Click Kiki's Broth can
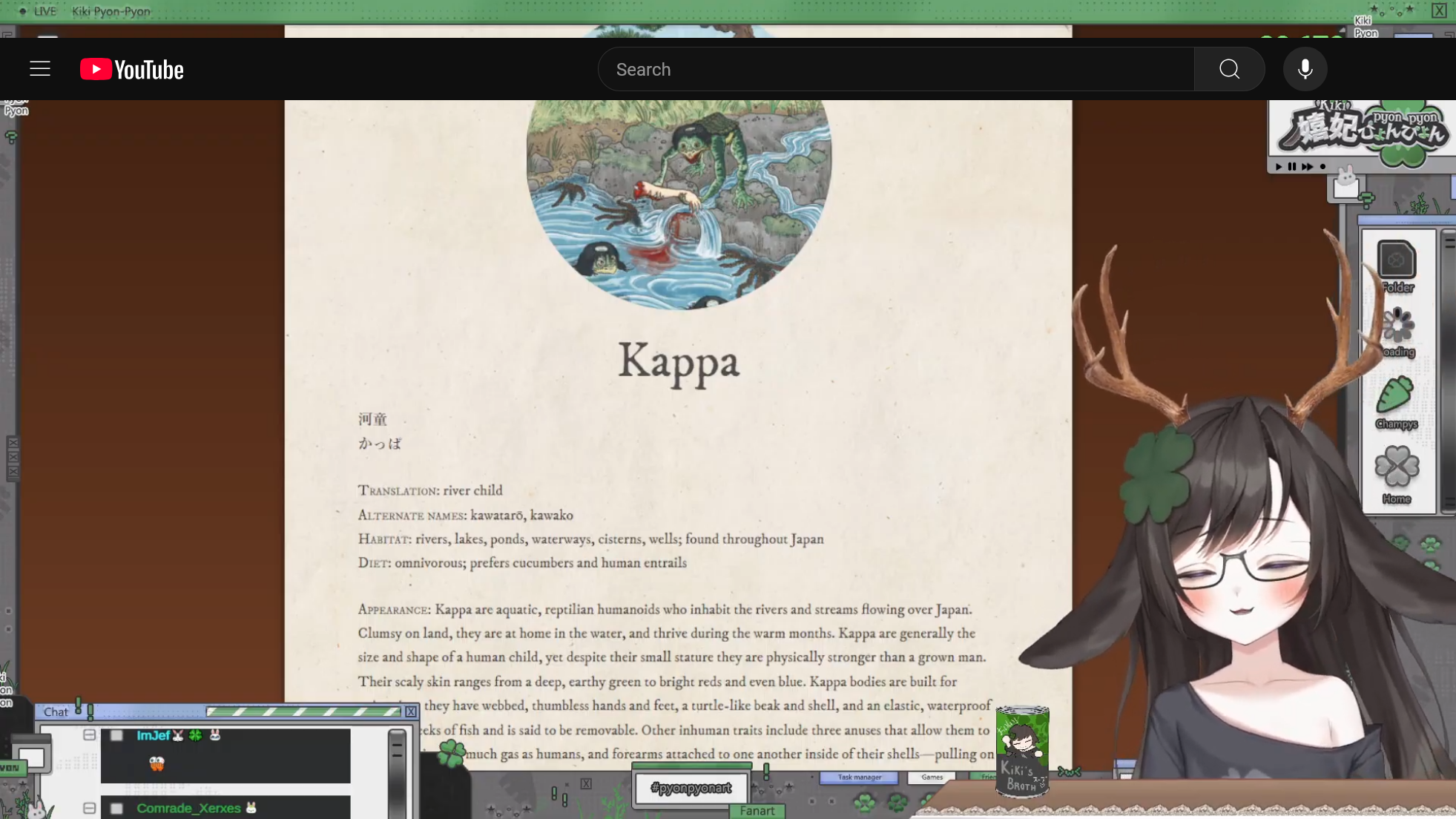 [x=1022, y=751]
